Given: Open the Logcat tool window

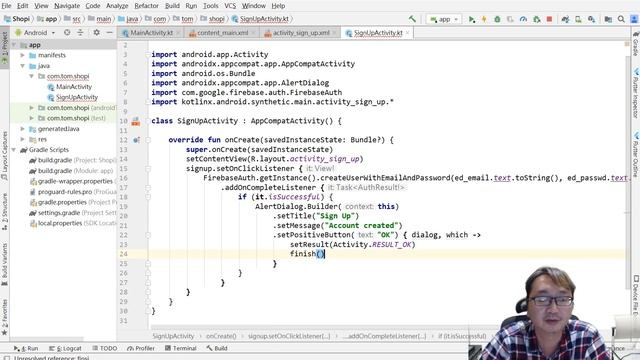Looking at the screenshot, I should [x=65, y=348].
